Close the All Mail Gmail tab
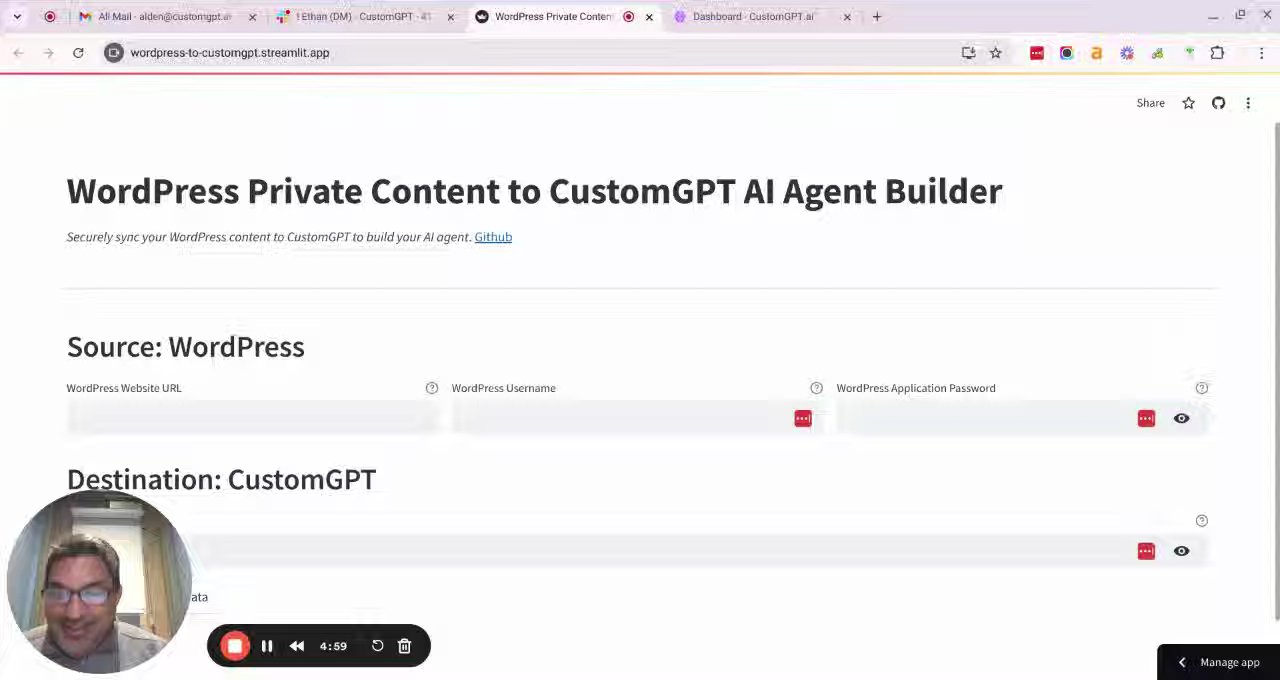The height and width of the screenshot is (680, 1280). [252, 16]
